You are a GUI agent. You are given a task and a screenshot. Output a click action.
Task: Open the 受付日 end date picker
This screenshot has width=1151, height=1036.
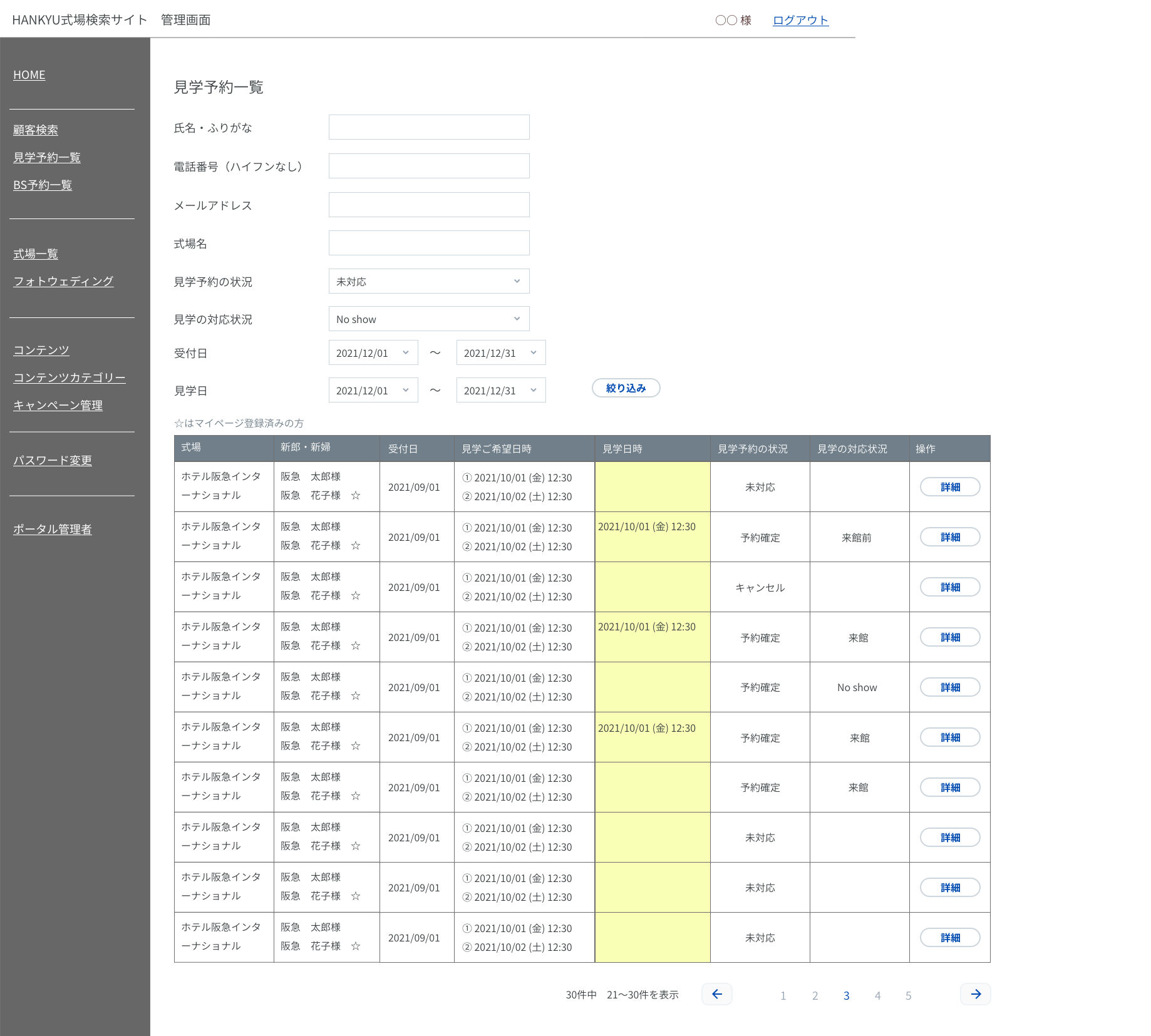pos(500,352)
